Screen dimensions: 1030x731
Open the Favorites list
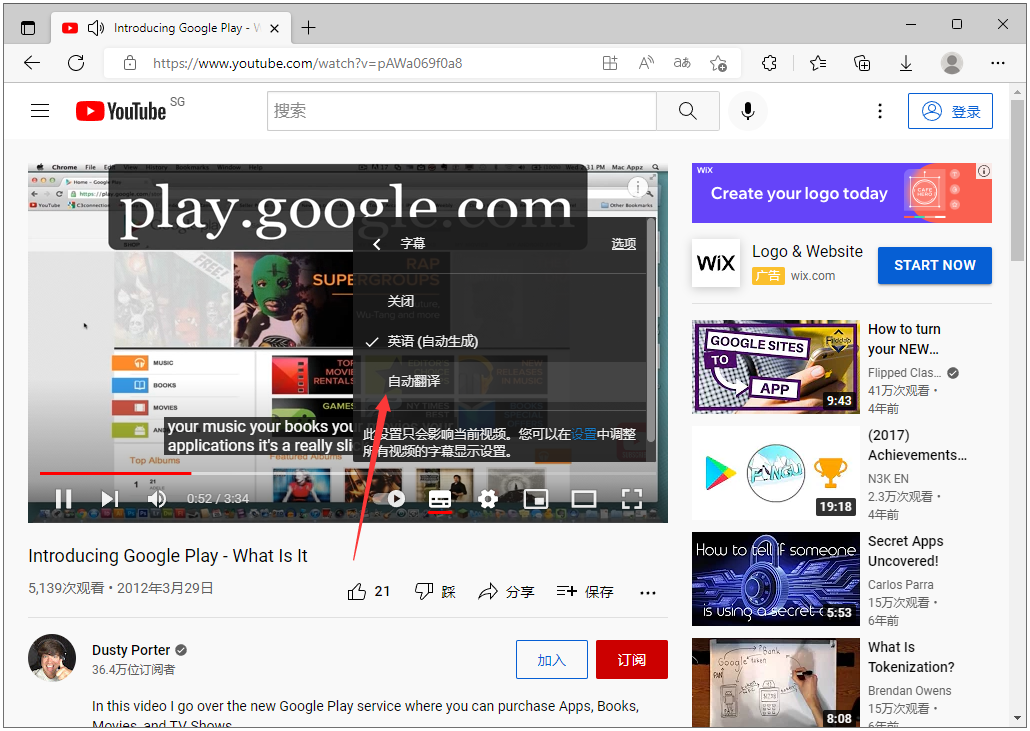[x=818, y=63]
